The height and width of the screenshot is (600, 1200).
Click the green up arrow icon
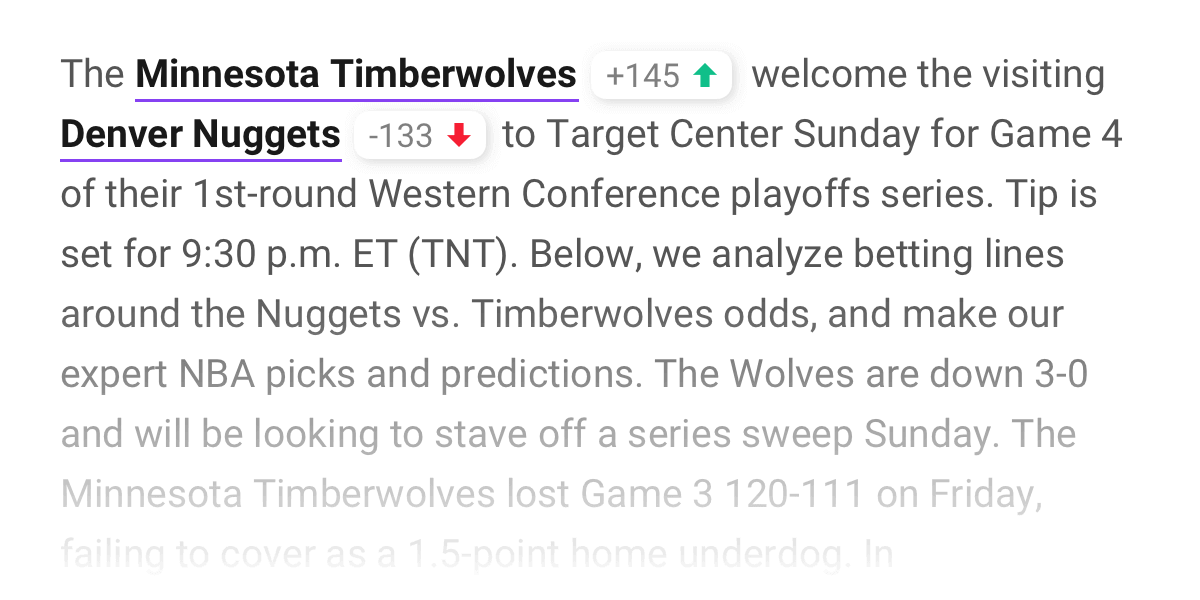click(705, 76)
